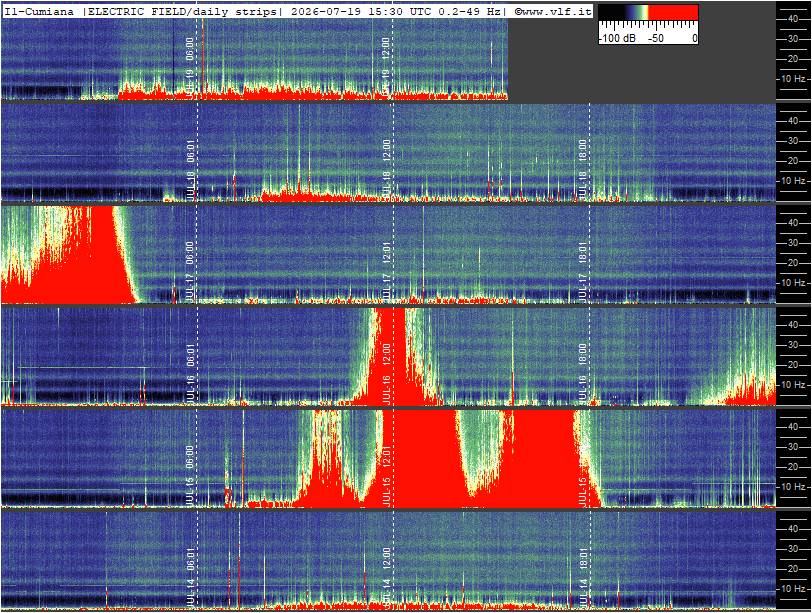Select the JUL 19 06:00 time marker
812x613 pixels.
[x=190, y=65]
